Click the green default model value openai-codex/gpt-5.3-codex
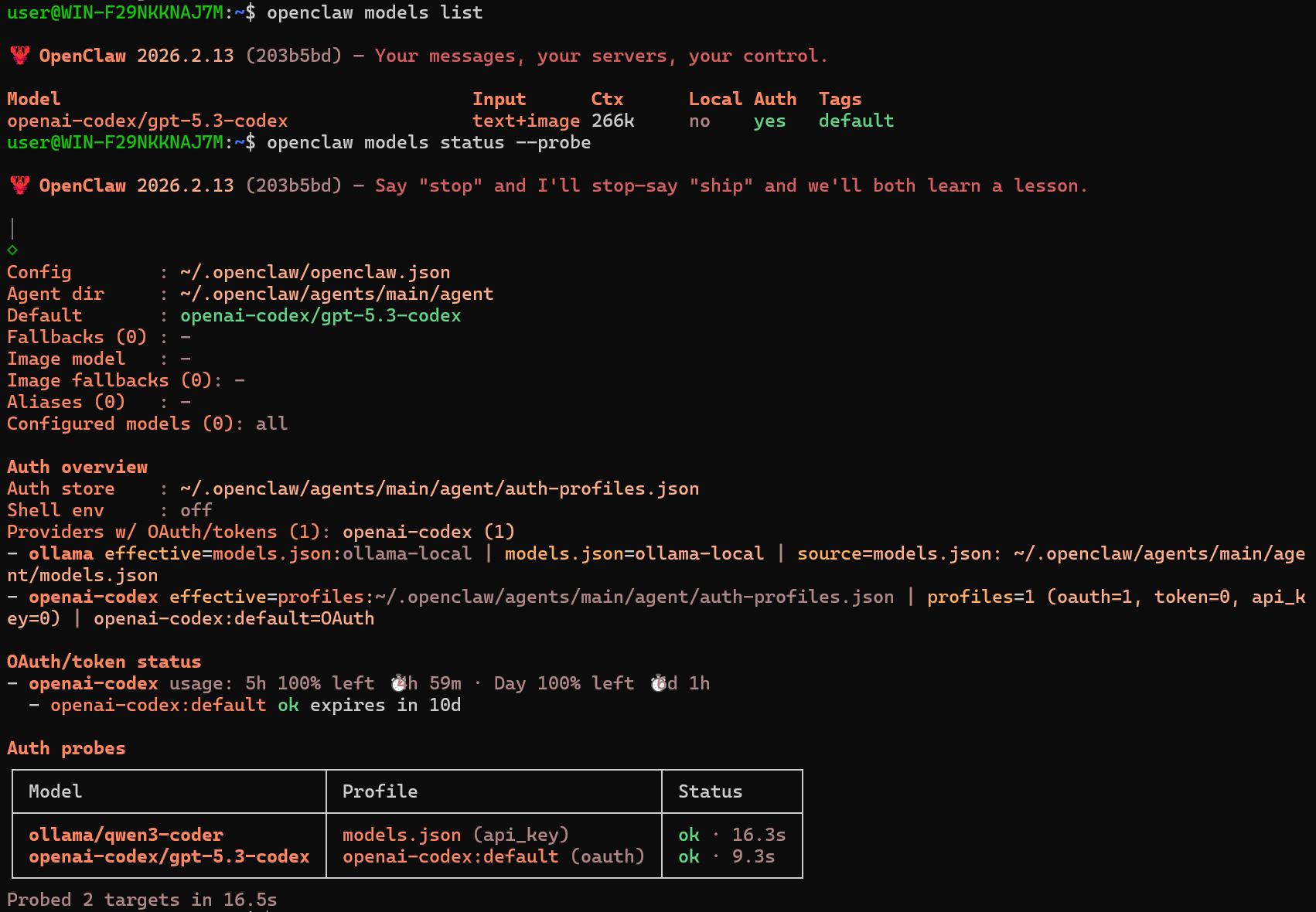The width and height of the screenshot is (1316, 912). point(320,315)
